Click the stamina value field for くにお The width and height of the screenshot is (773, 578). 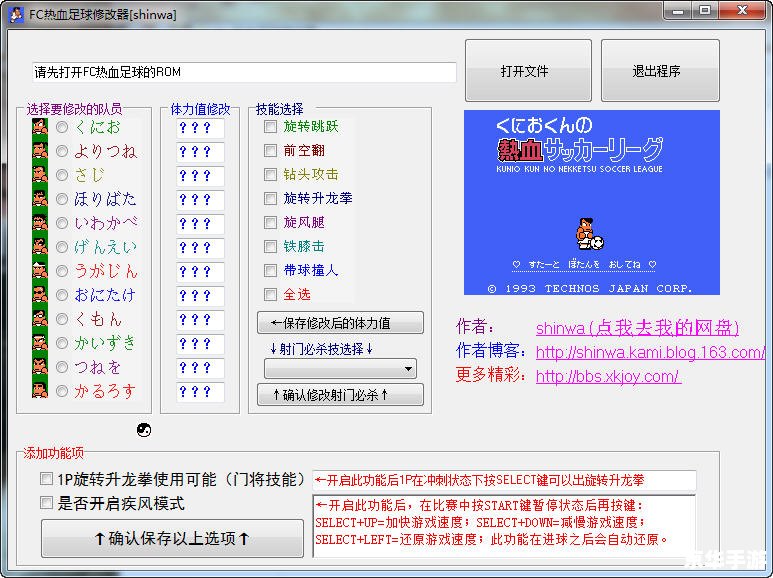click(x=200, y=128)
